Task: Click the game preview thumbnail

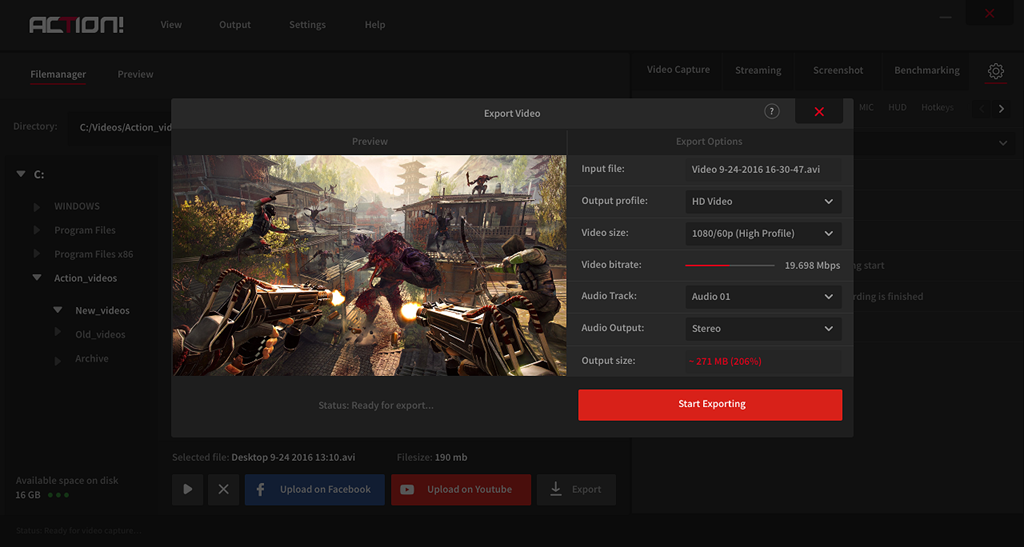Action: point(369,265)
